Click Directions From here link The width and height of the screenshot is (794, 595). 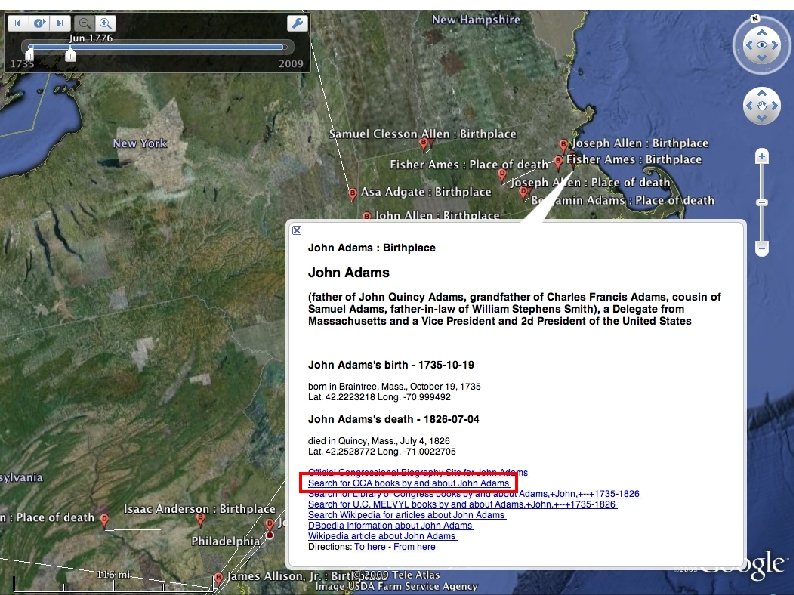click(414, 547)
